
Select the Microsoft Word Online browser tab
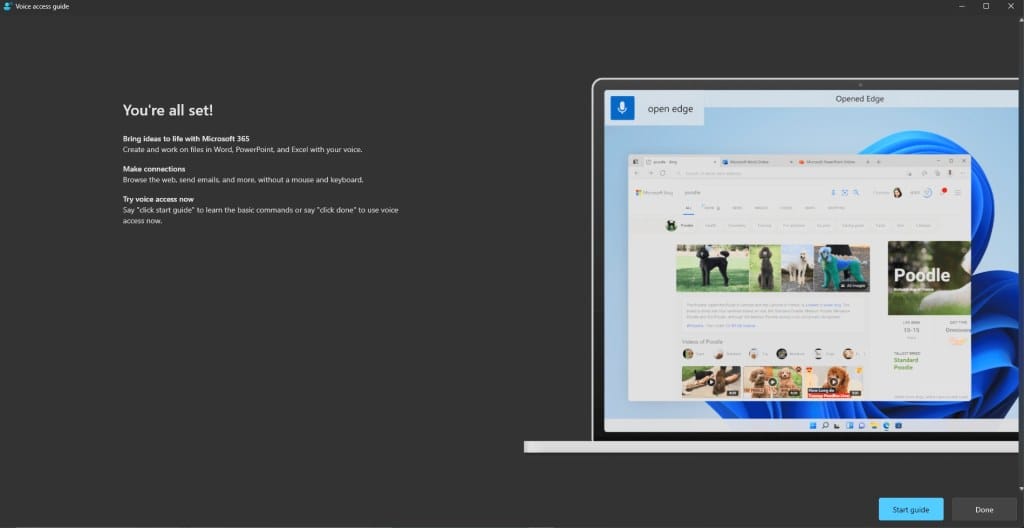pyautogui.click(x=750, y=161)
